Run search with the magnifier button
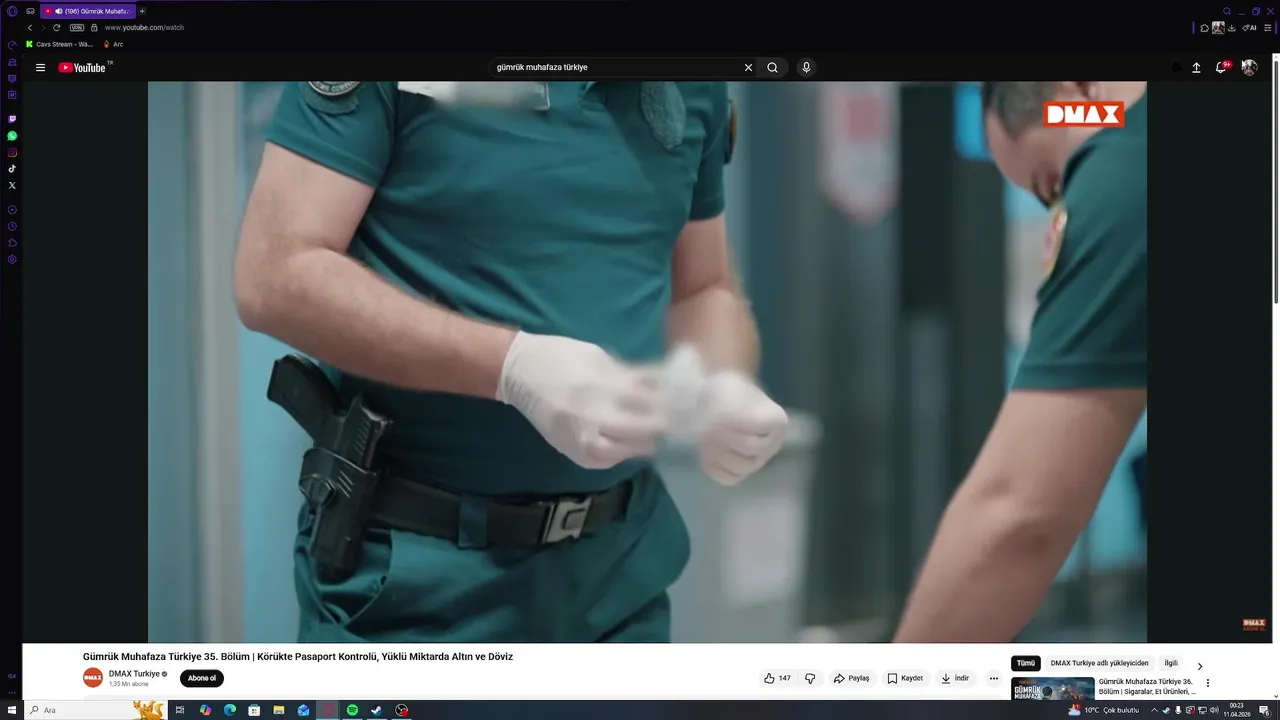This screenshot has height=720, width=1280. [772, 68]
